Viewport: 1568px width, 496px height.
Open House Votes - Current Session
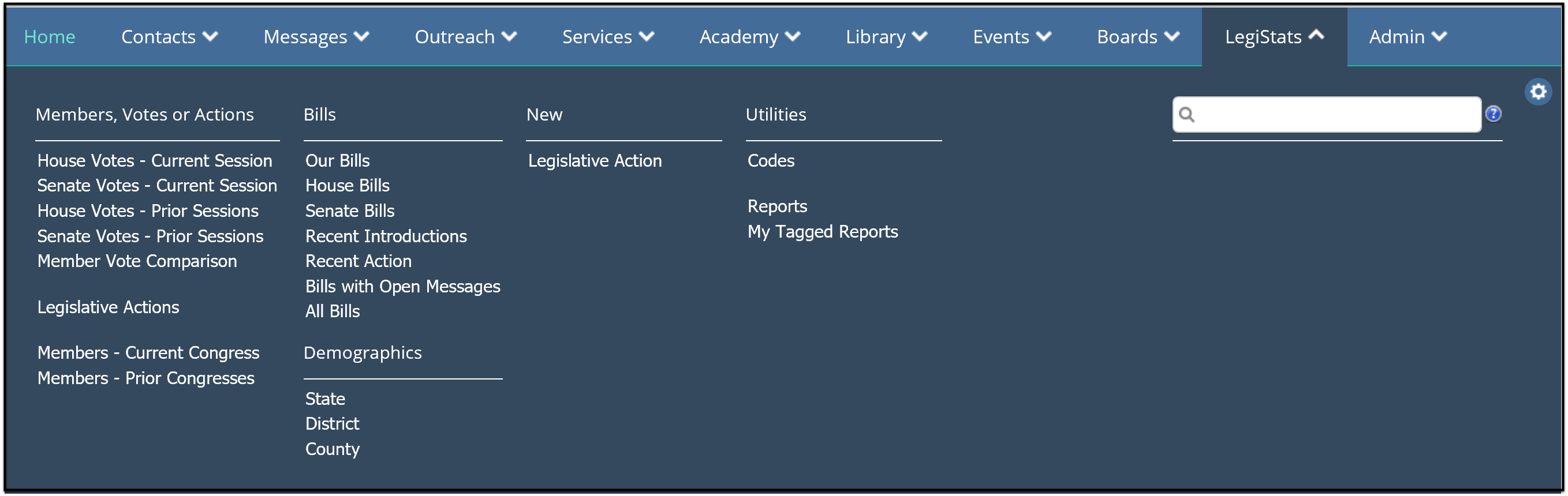(155, 160)
